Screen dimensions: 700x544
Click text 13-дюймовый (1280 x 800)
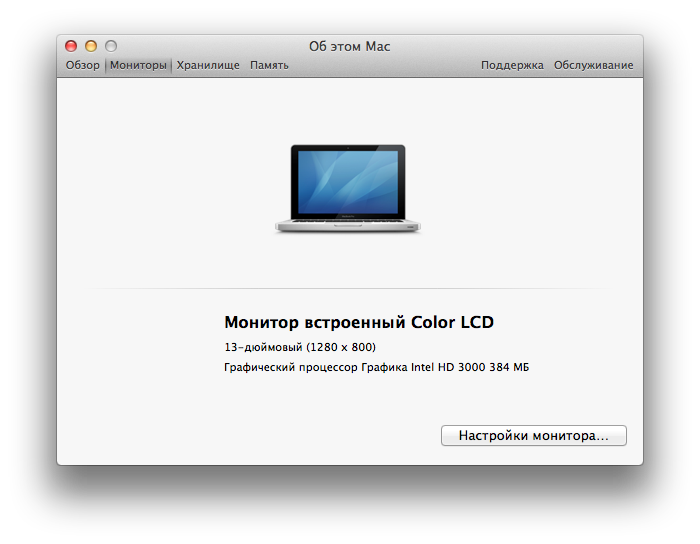coord(300,347)
